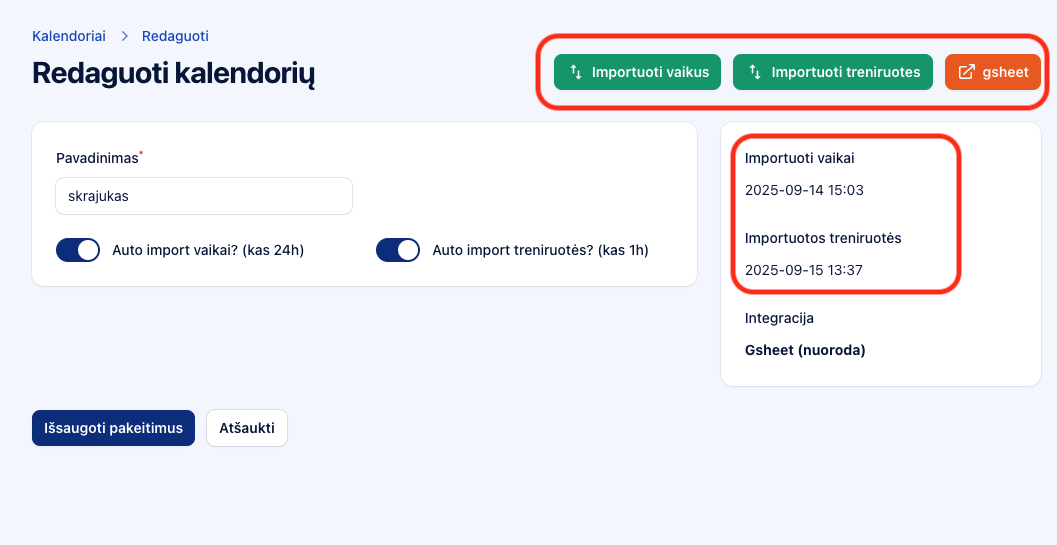The width and height of the screenshot is (1057, 545).
Task: Open the orange gsheet button
Action: tap(993, 72)
